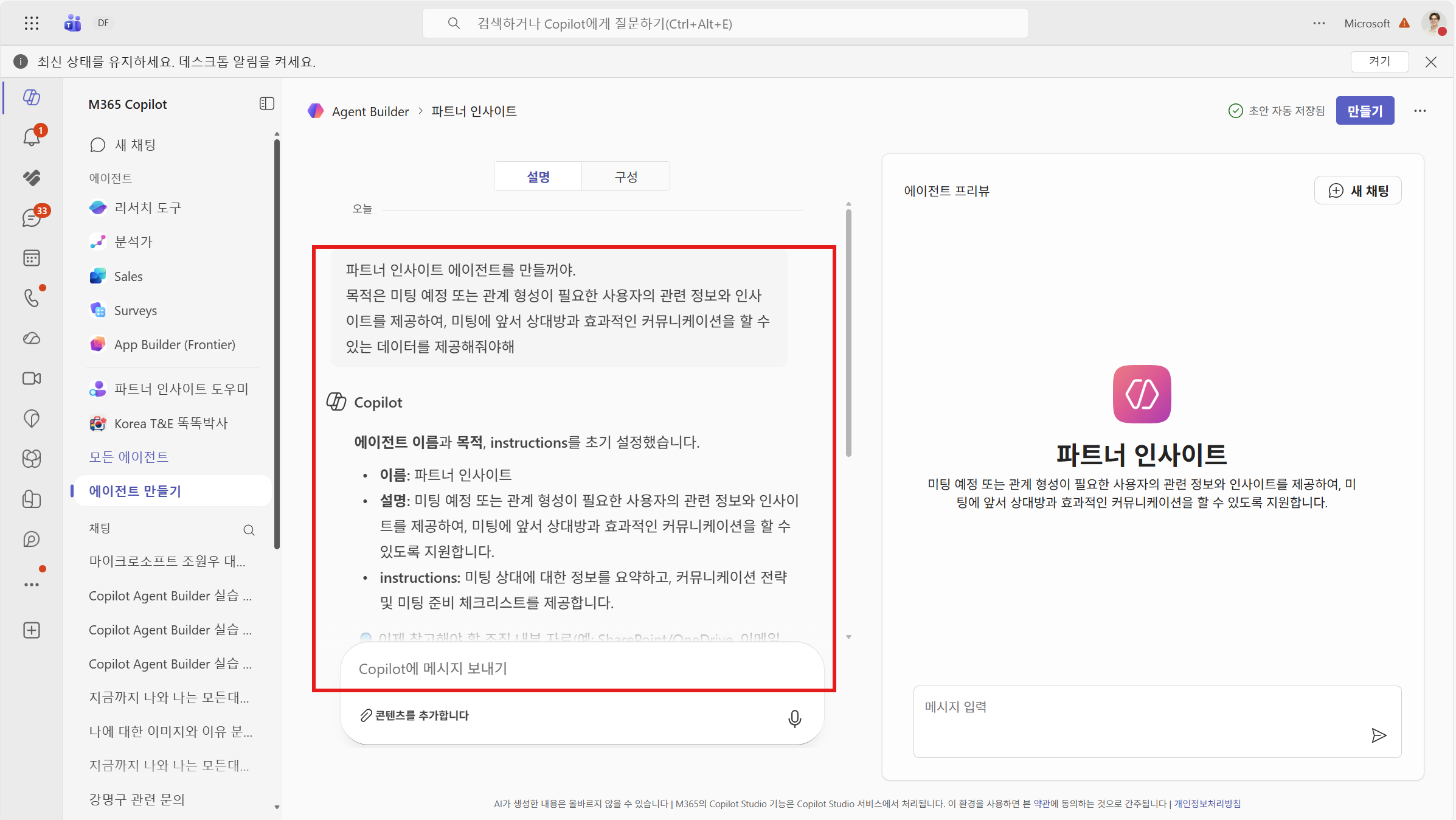Image resolution: width=1456 pixels, height=820 pixels.
Task: Click the microphone dictation icon
Action: point(794,718)
